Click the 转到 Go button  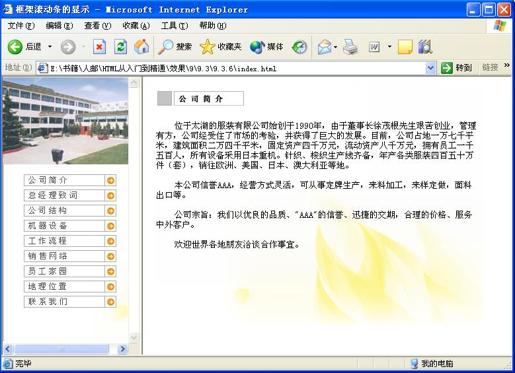tap(456, 68)
